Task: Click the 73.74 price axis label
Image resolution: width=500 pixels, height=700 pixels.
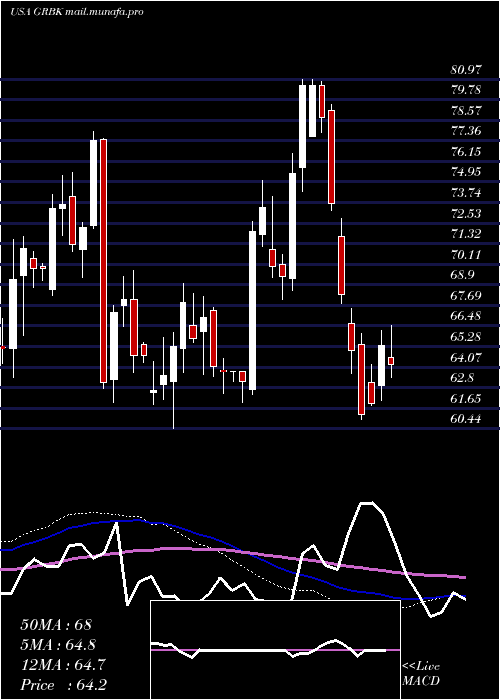Action: tap(466, 193)
